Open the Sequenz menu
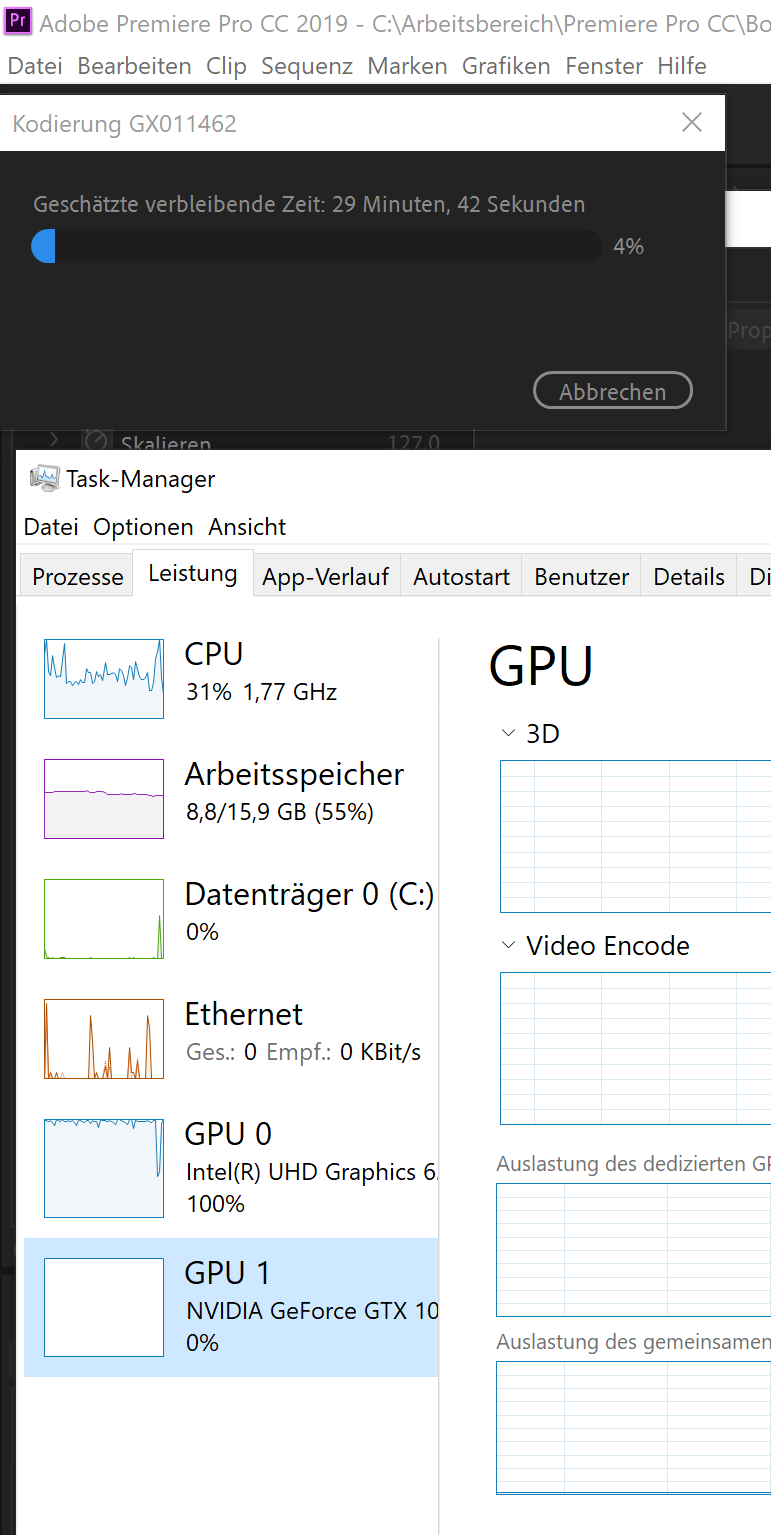Screen dimensions: 771x1535 pos(307,66)
